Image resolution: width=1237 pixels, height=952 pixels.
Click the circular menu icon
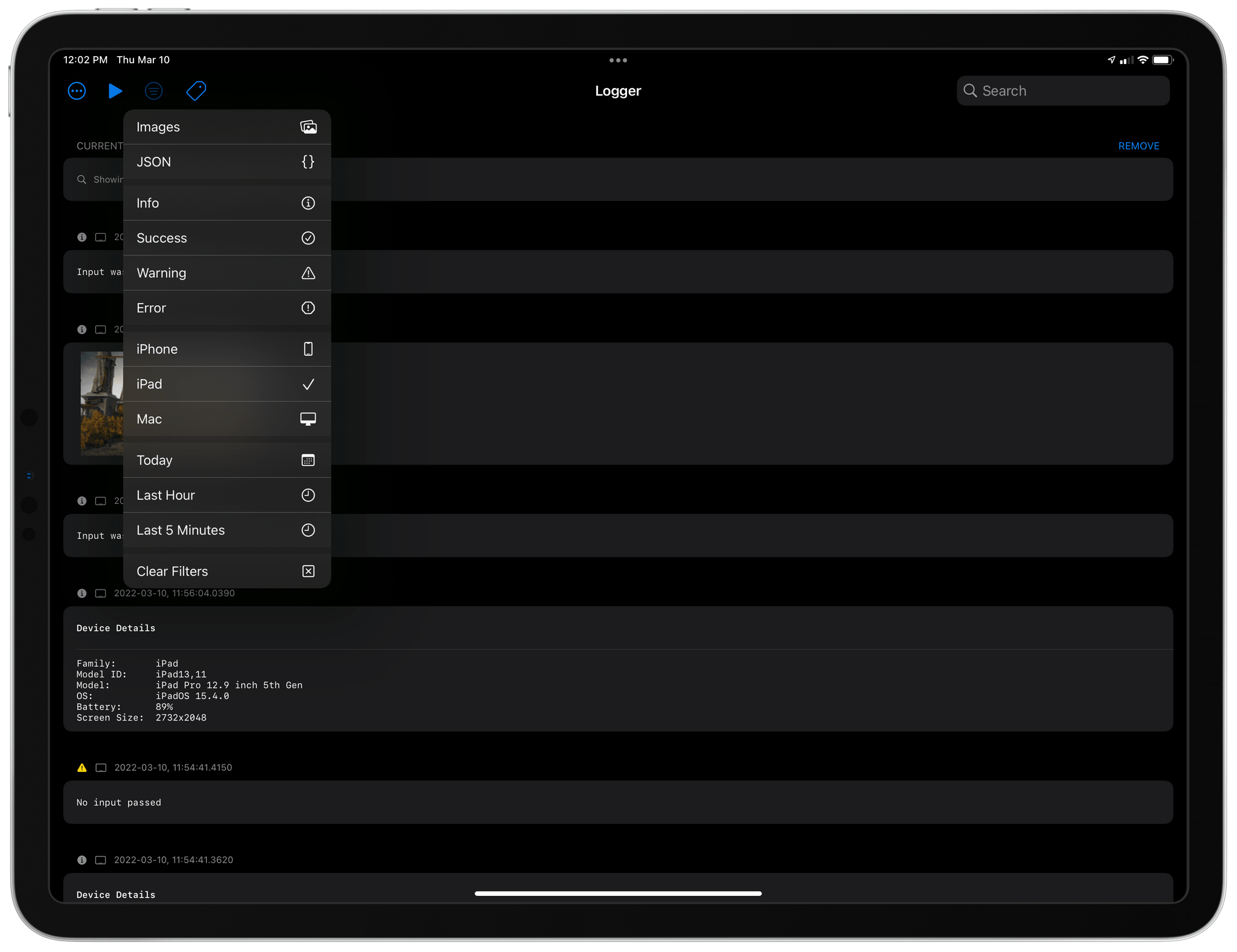click(x=76, y=92)
